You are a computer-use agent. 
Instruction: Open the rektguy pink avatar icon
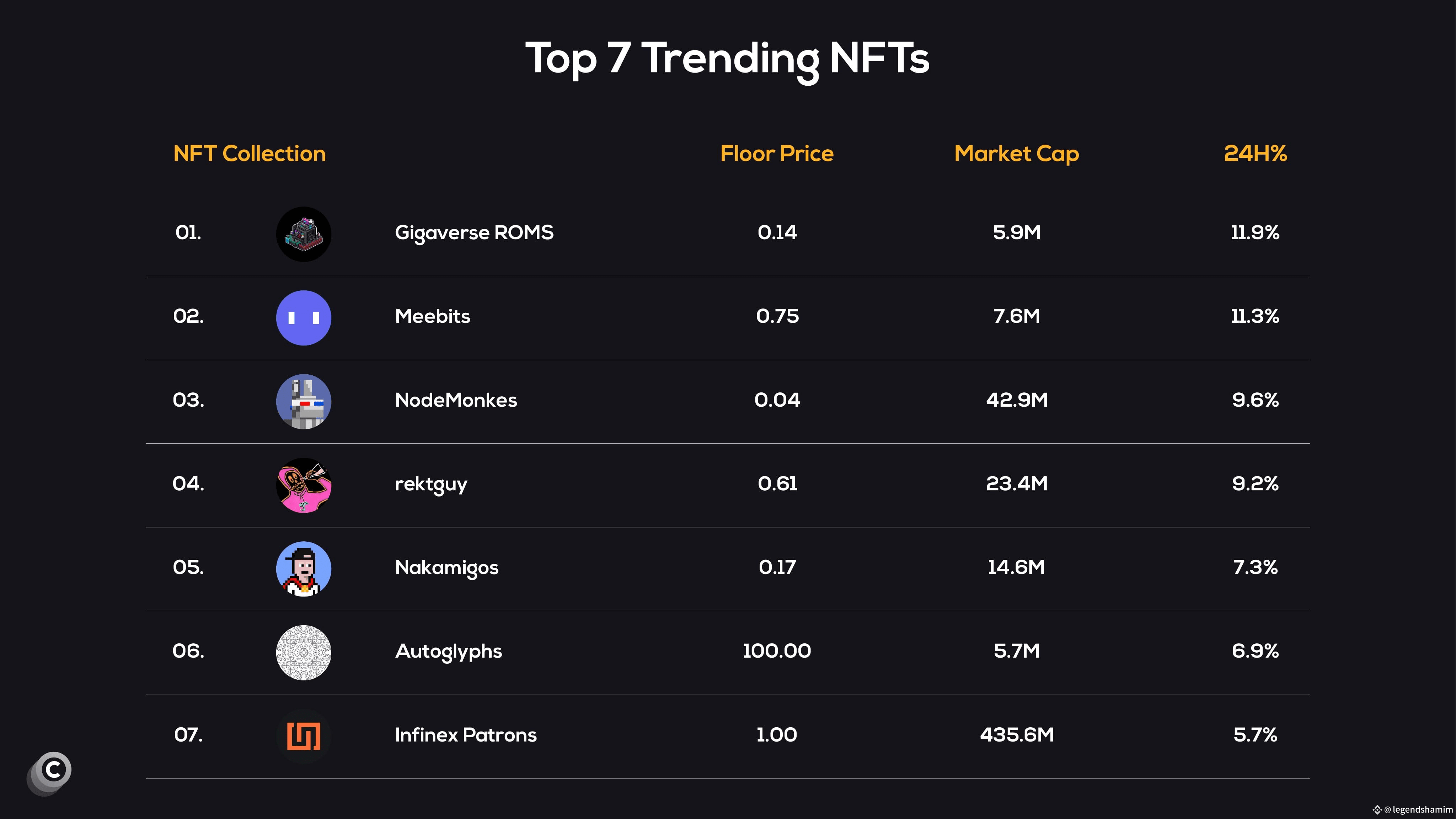pos(304,485)
